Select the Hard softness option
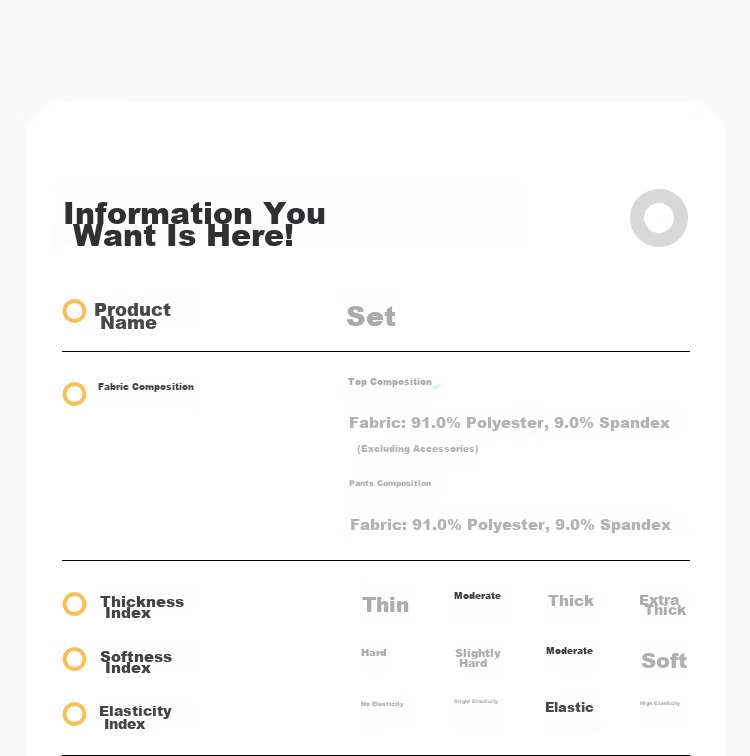Viewport: 750px width, 756px height. 374,653
